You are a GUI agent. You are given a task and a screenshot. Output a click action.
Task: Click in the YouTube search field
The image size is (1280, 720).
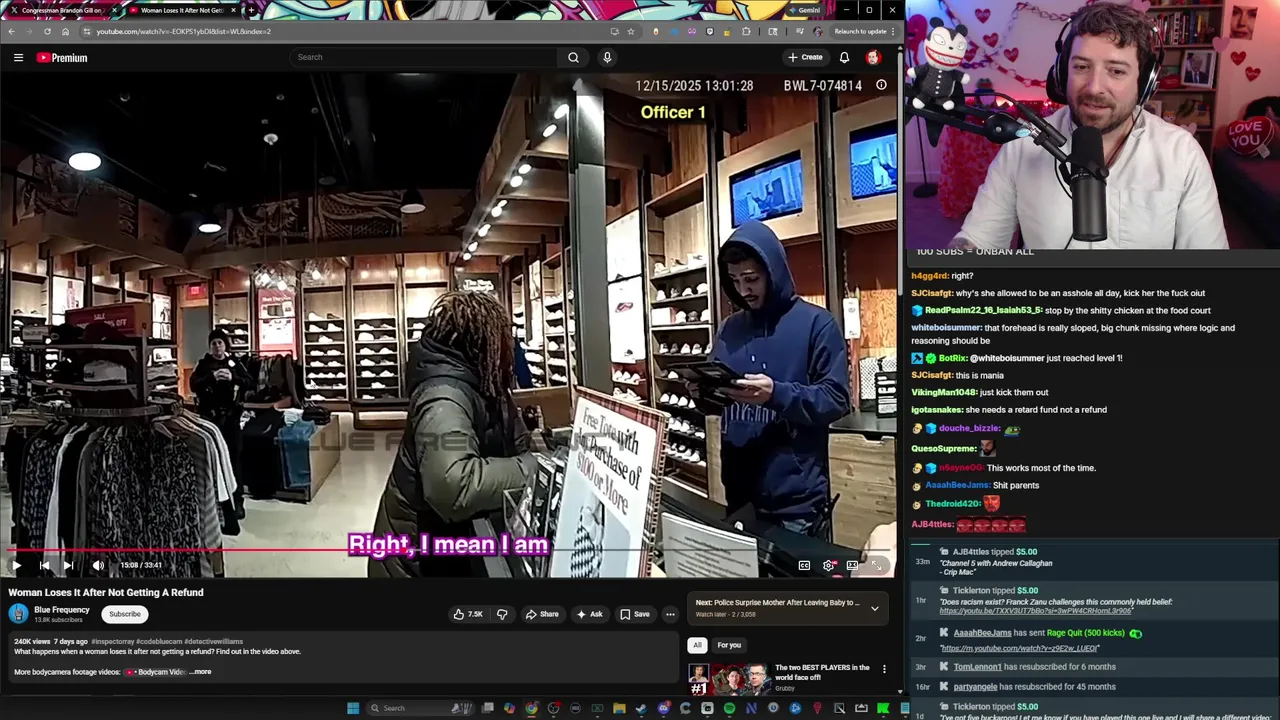425,57
